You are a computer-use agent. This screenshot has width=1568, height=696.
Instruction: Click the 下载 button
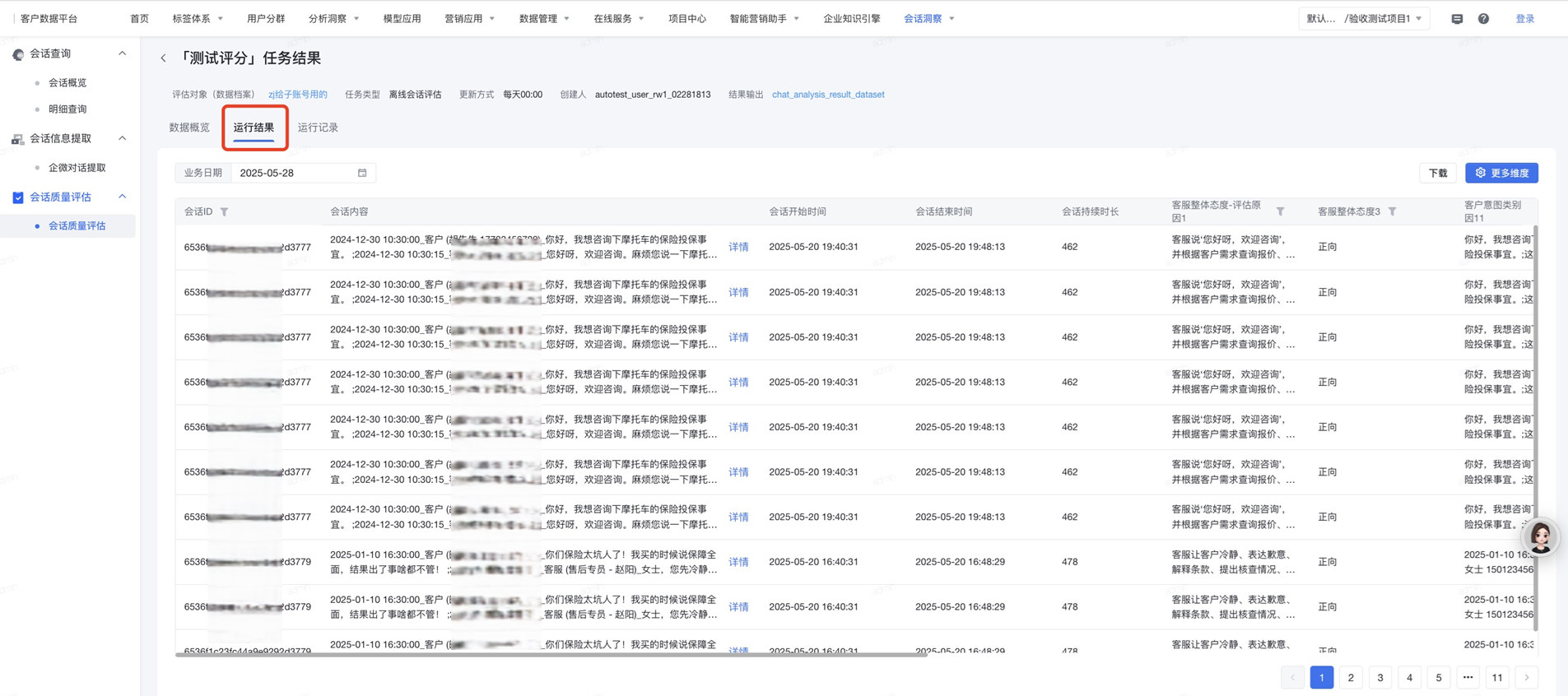click(x=1437, y=173)
